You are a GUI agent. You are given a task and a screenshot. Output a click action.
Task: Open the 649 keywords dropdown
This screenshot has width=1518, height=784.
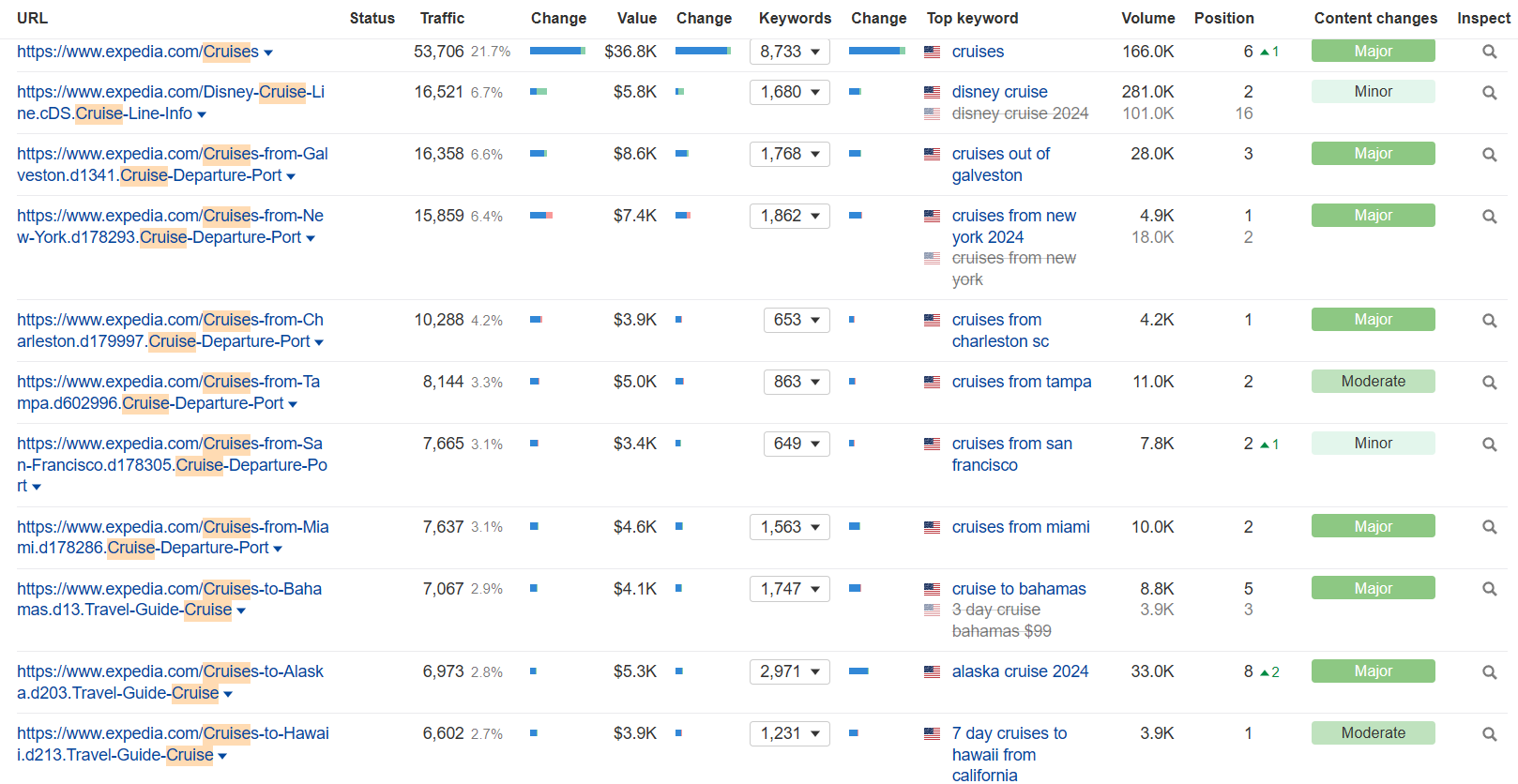(797, 444)
